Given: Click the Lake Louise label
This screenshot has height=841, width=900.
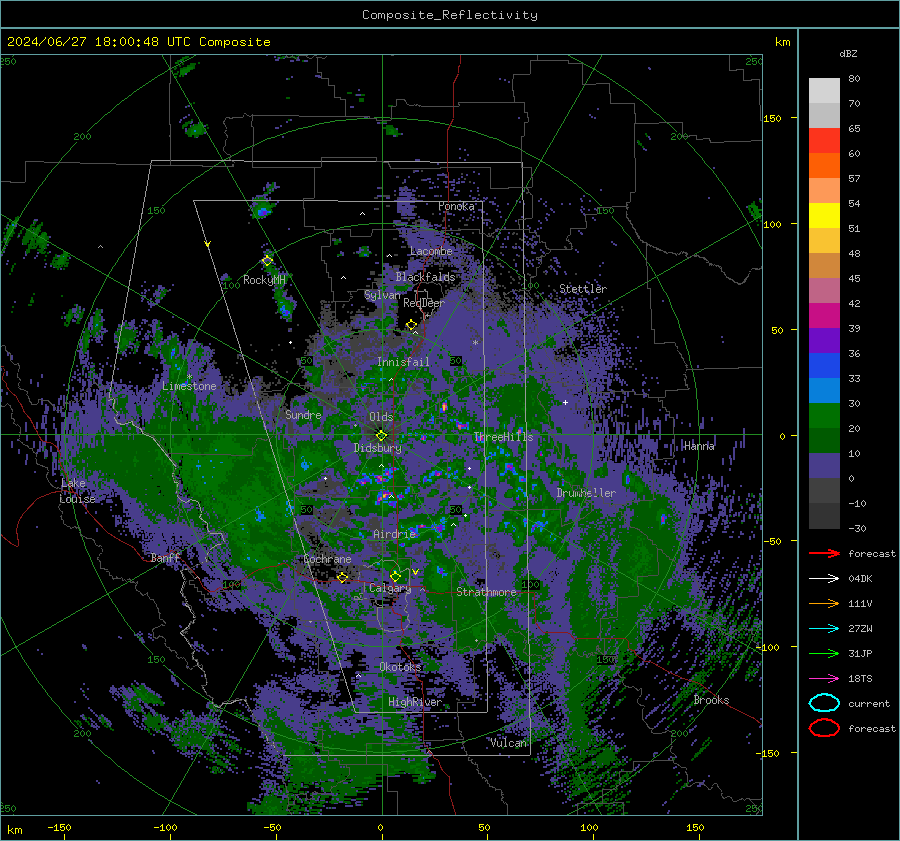Looking at the screenshot, I should 77,491.
